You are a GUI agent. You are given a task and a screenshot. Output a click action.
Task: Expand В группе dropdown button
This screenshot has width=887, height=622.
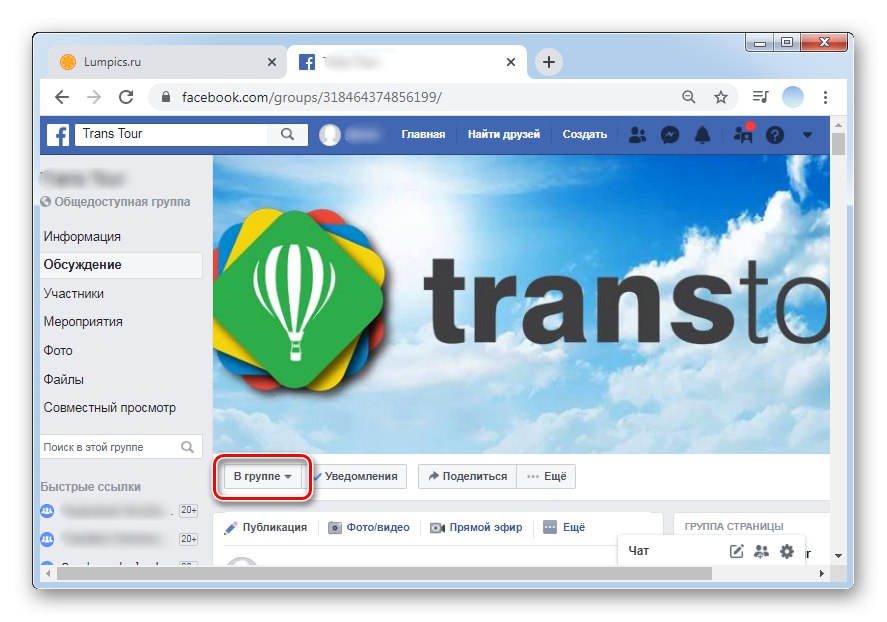coord(262,476)
